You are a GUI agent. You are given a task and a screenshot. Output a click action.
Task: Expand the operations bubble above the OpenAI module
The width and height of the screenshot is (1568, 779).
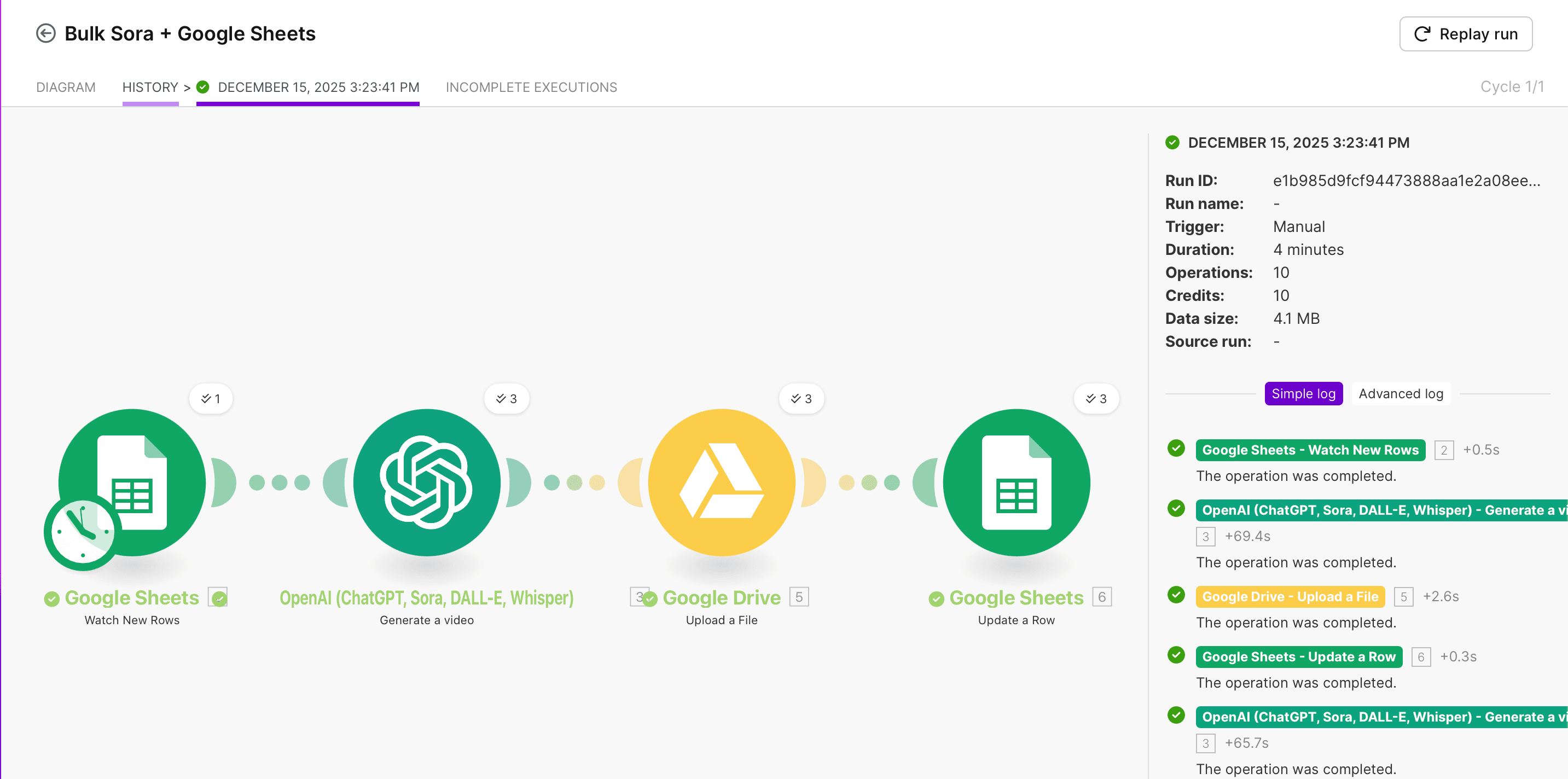click(x=507, y=398)
